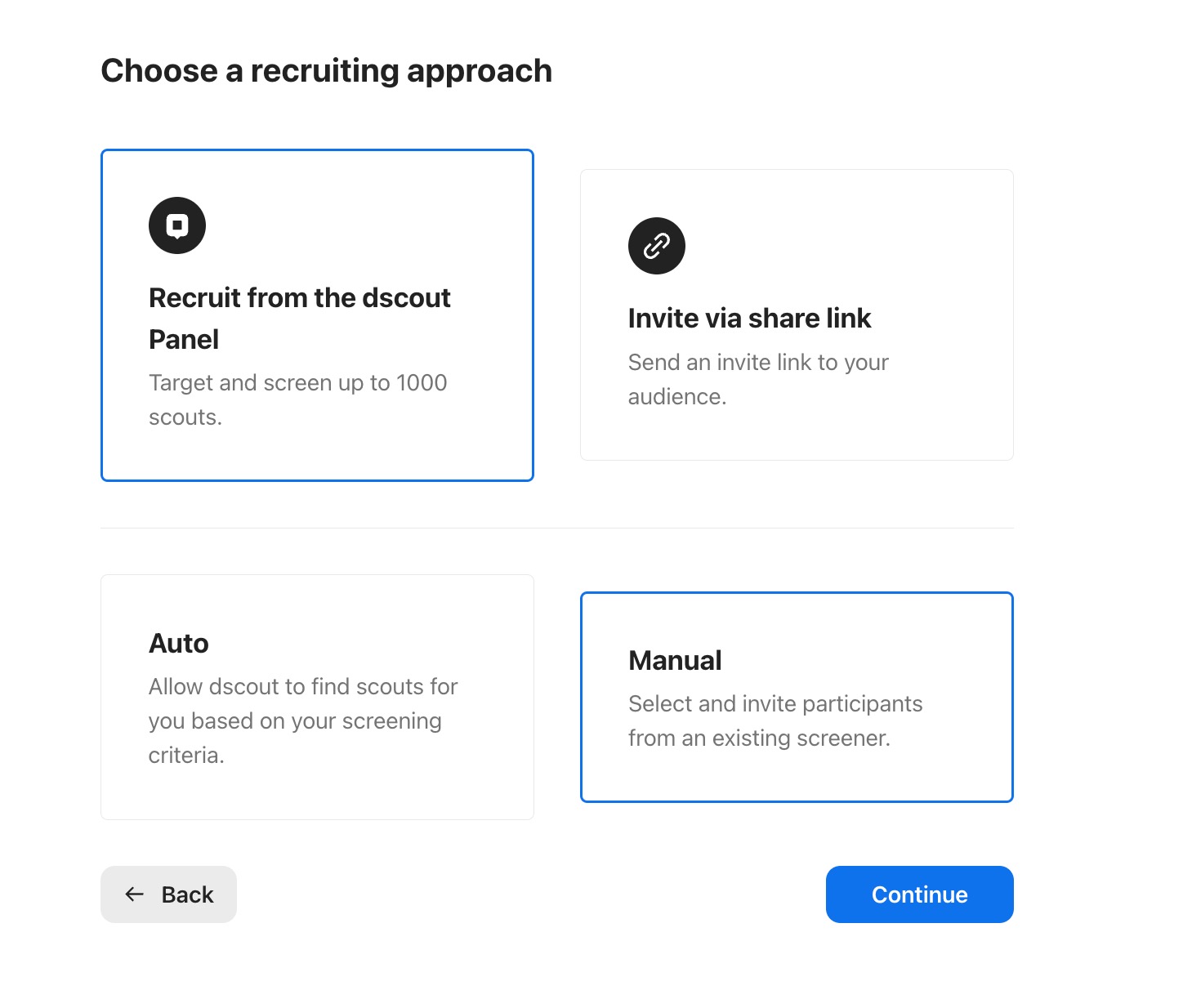
Task: Pick the Manual recruiting option card
Action: pyautogui.click(x=797, y=697)
